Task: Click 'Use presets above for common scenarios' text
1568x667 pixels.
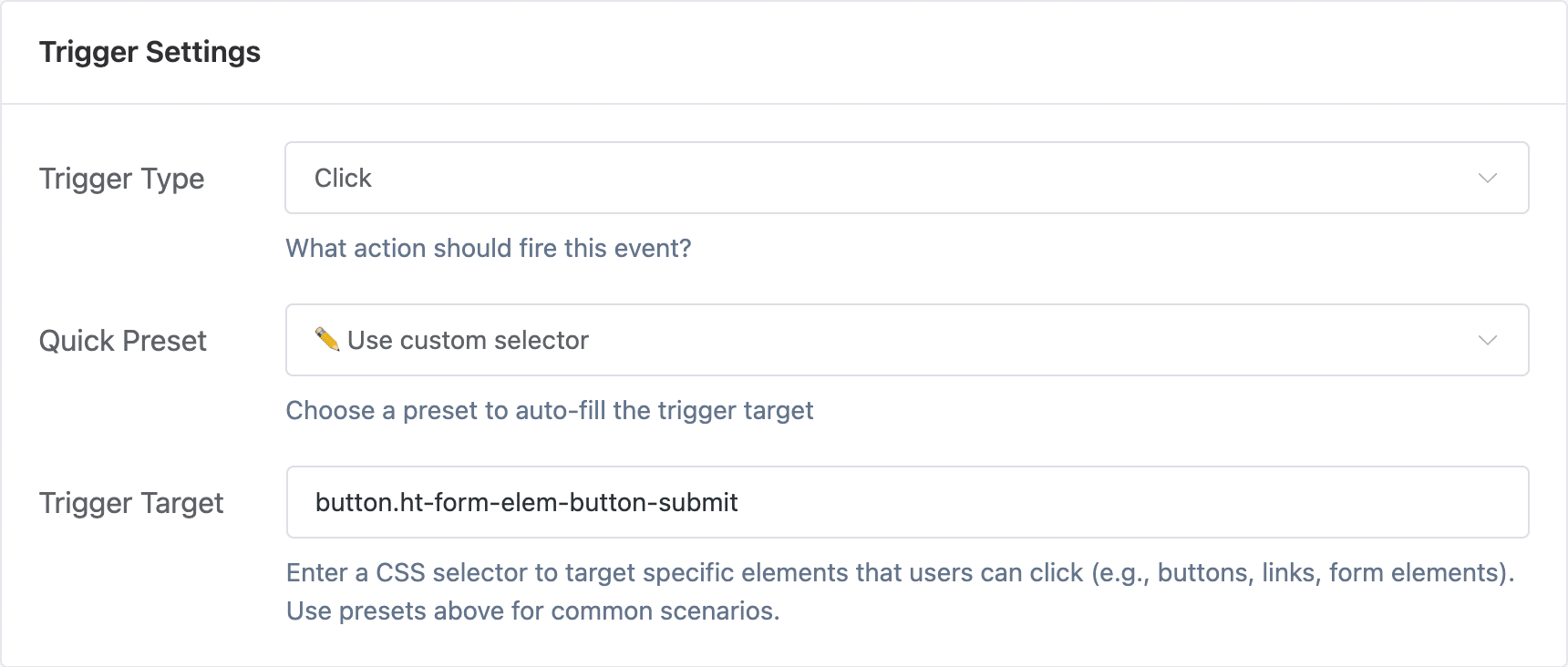Action: 532,611
